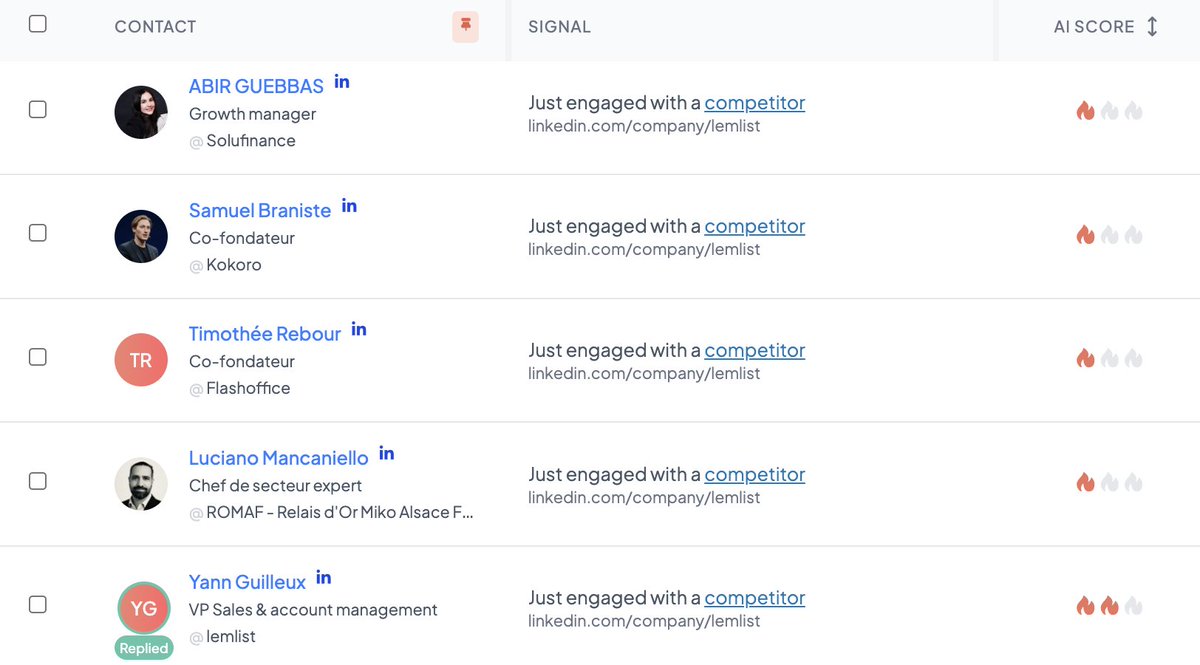
Task: Open Luciano Mancaniello LinkedIn icon
Action: [386, 454]
